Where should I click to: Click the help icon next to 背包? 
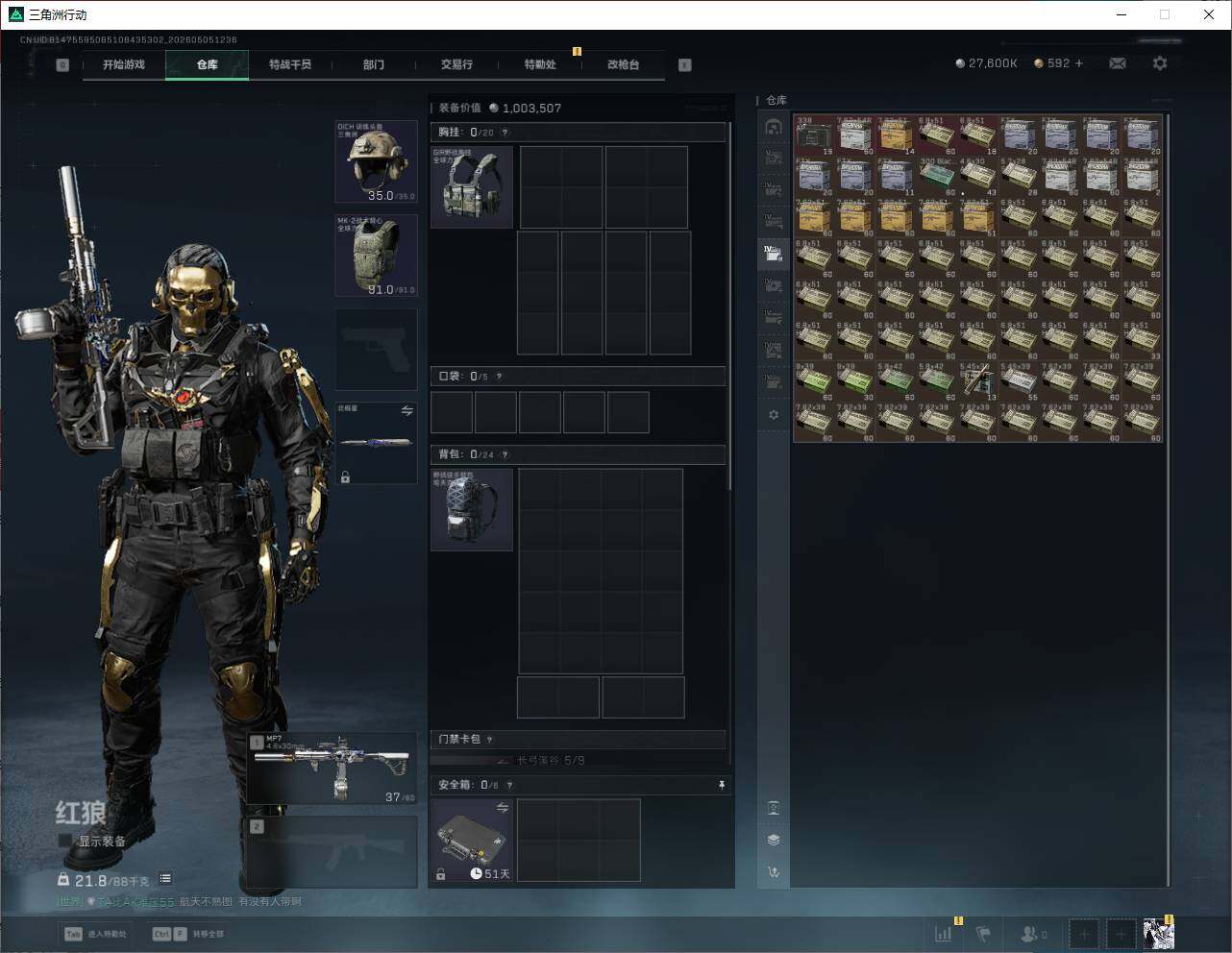tap(505, 454)
